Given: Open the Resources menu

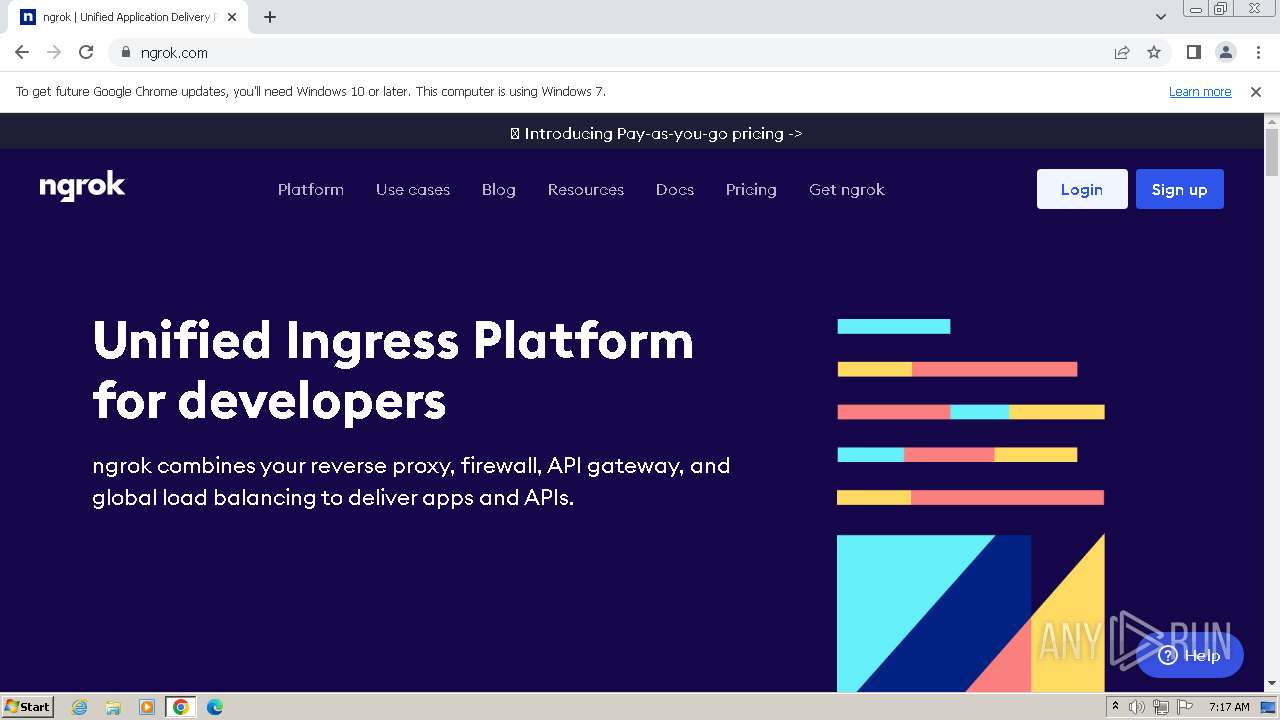Looking at the screenshot, I should click(x=586, y=189).
